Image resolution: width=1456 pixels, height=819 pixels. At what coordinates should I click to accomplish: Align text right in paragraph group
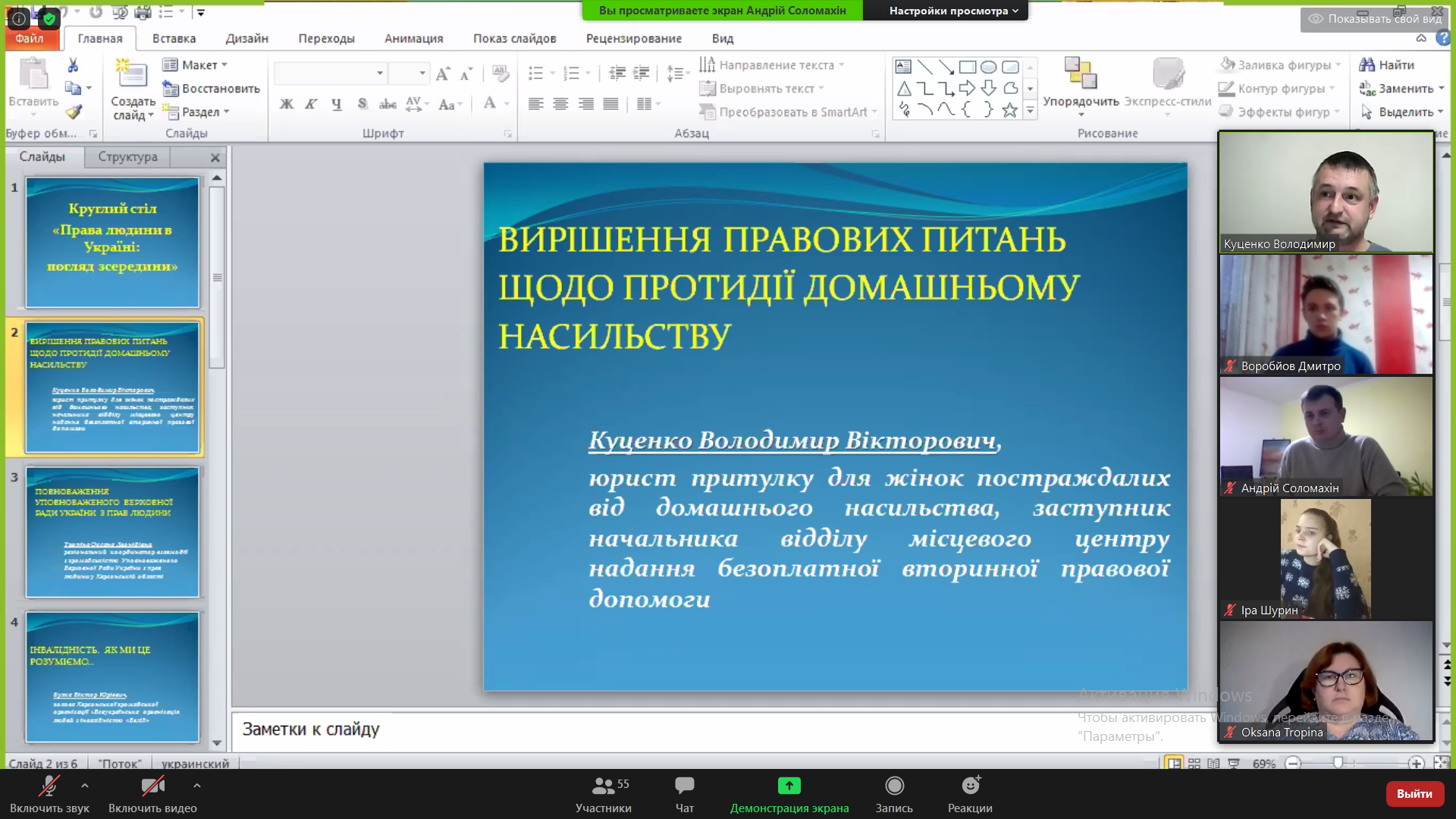tap(585, 104)
